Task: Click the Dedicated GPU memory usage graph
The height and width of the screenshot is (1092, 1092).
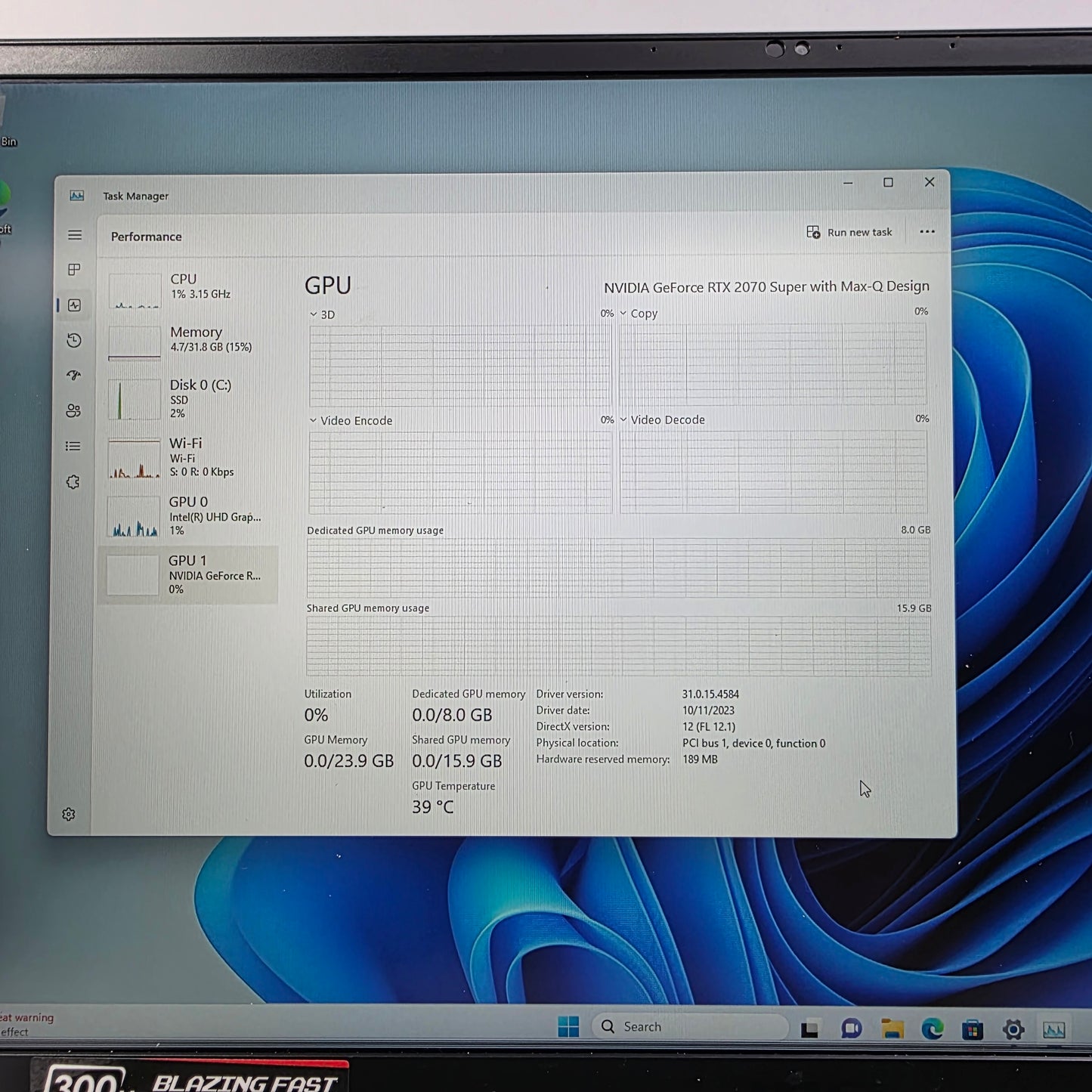Action: tap(618, 568)
